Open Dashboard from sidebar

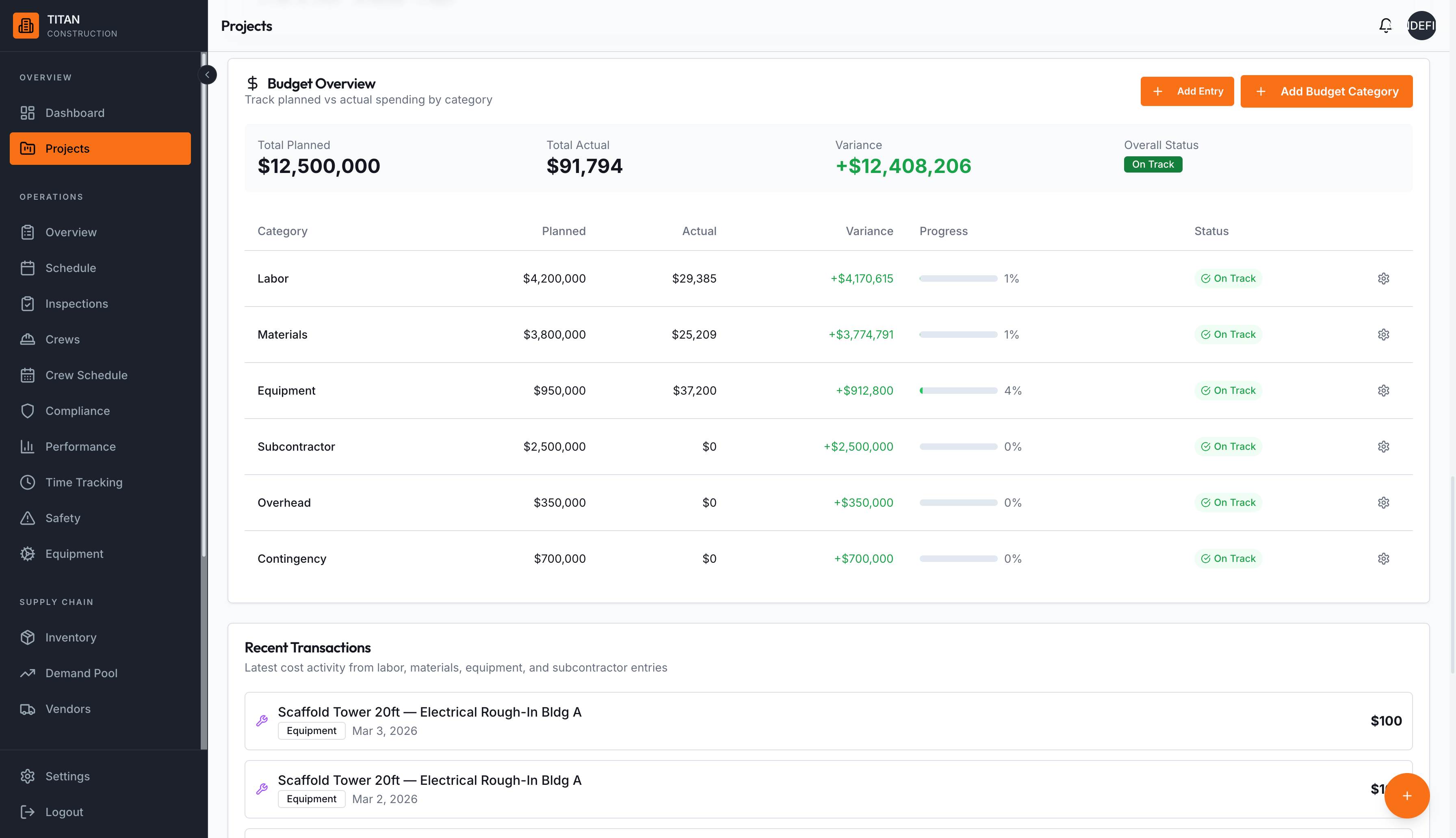point(100,113)
